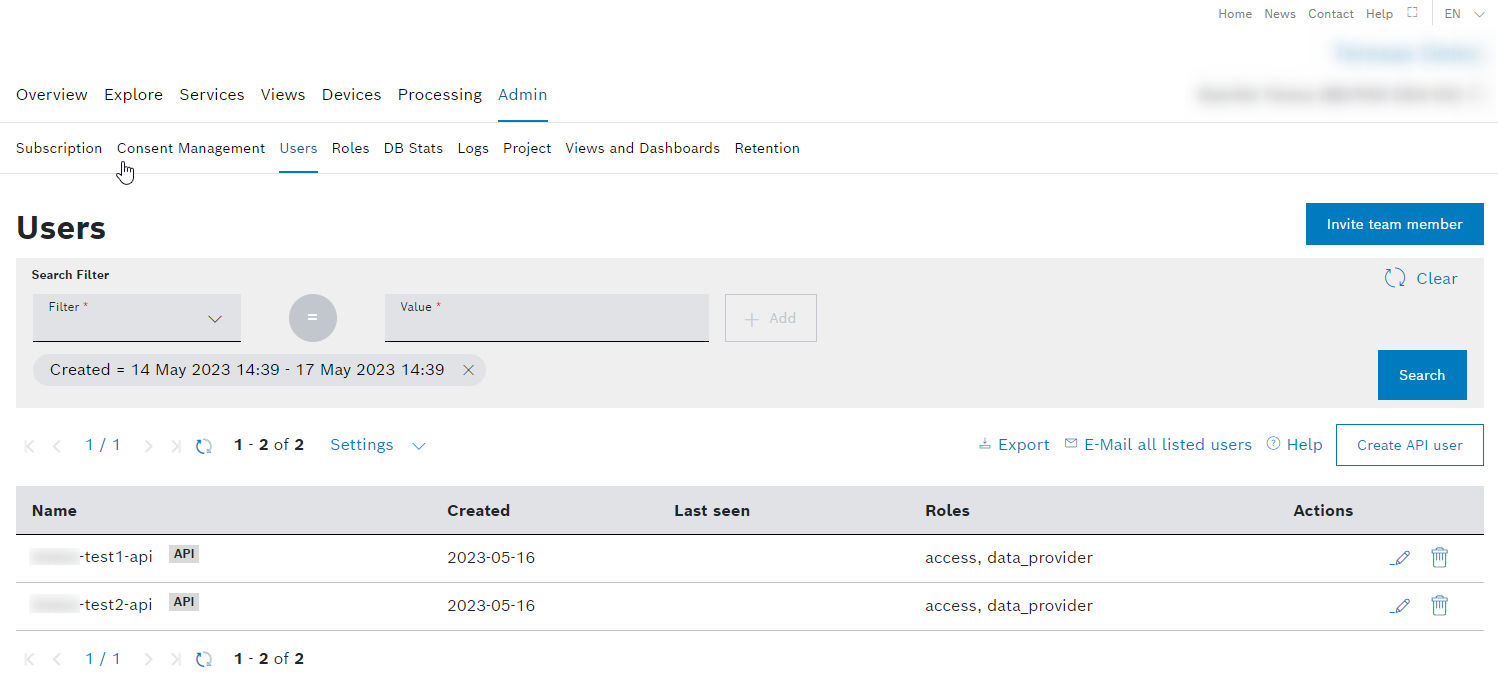Open the Consent Management tab
The height and width of the screenshot is (691, 1498).
pos(191,148)
